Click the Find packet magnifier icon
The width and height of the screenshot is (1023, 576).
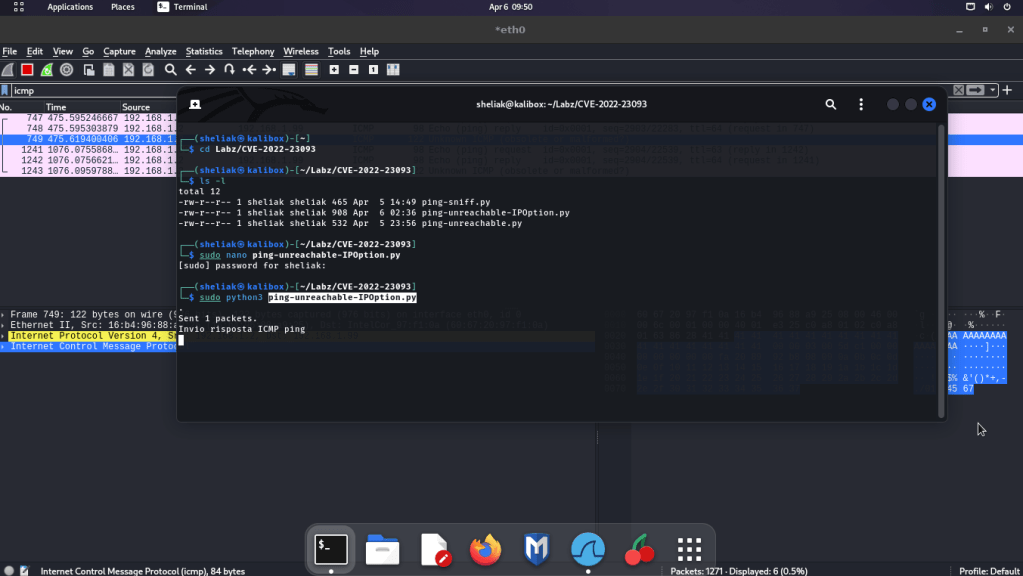pos(171,70)
